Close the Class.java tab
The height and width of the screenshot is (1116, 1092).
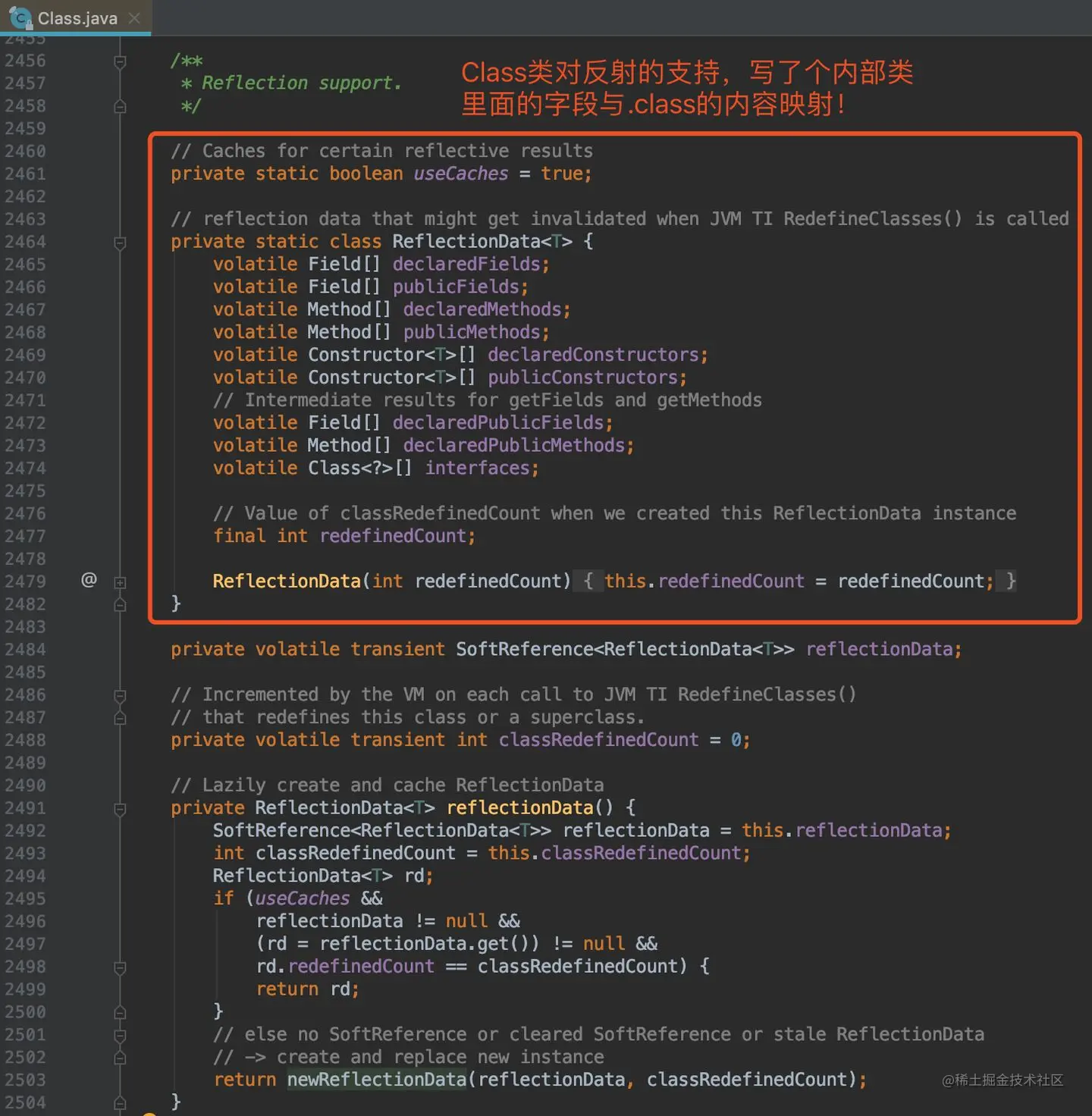134,18
